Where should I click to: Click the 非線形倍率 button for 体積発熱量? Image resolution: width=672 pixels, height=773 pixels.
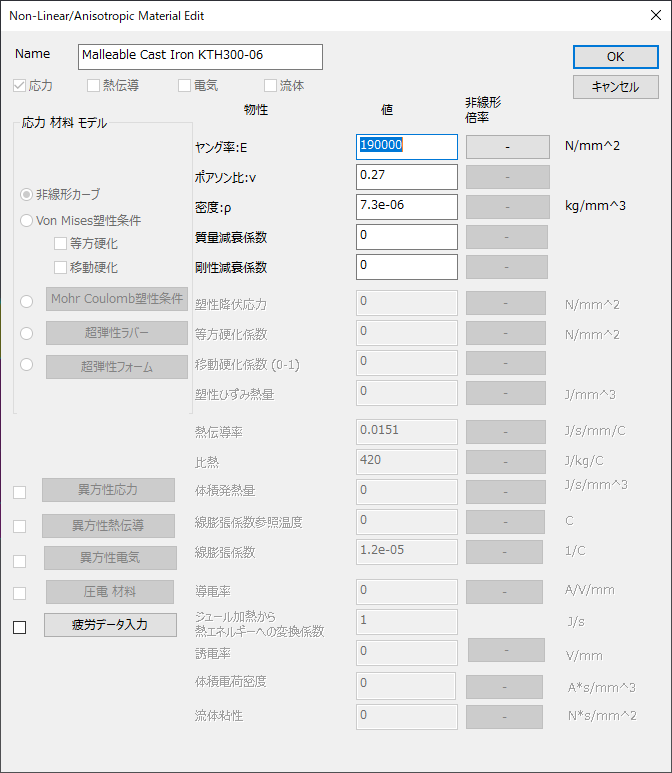click(x=506, y=492)
